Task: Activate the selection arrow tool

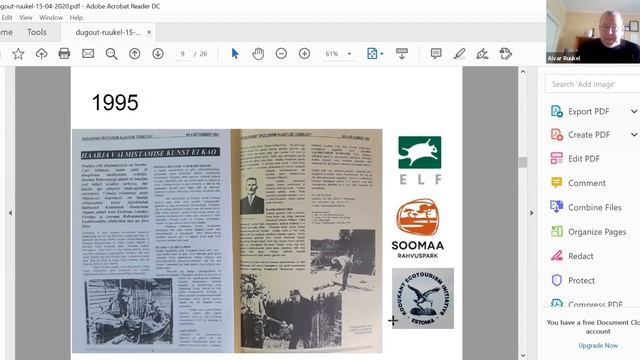Action: (x=235, y=53)
